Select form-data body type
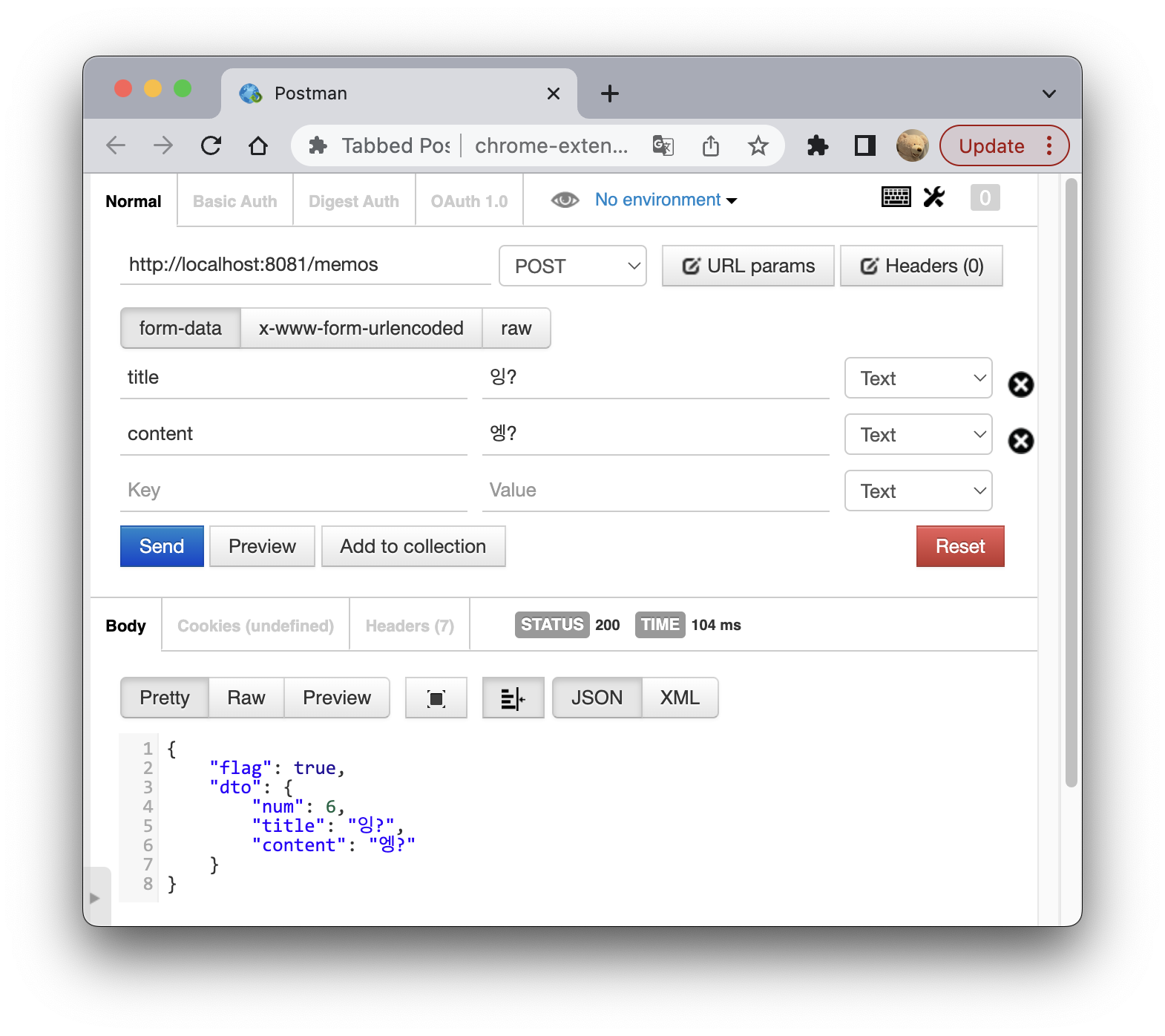Viewport: 1165px width, 1036px height. pyautogui.click(x=180, y=328)
